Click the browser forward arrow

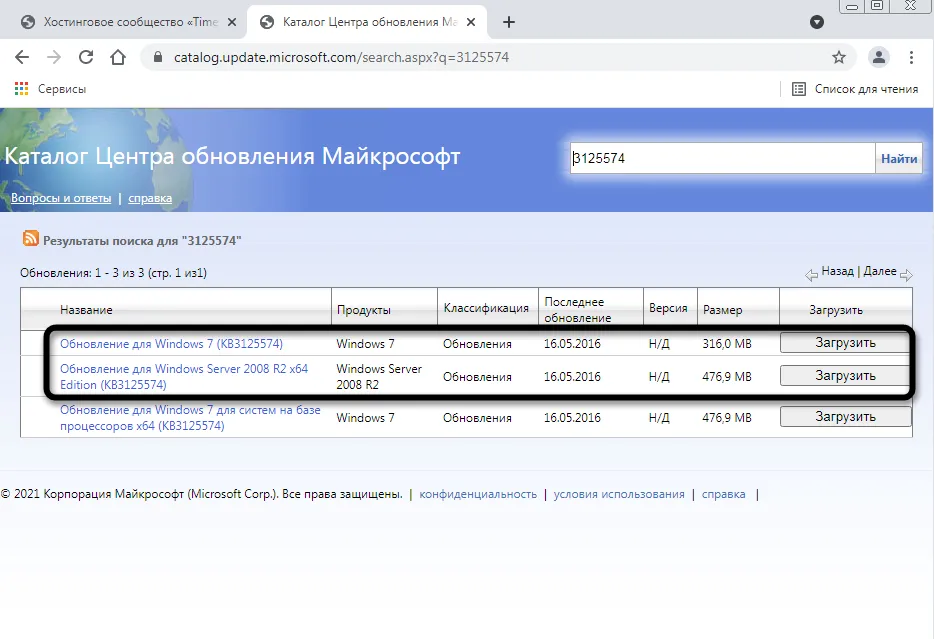(54, 57)
